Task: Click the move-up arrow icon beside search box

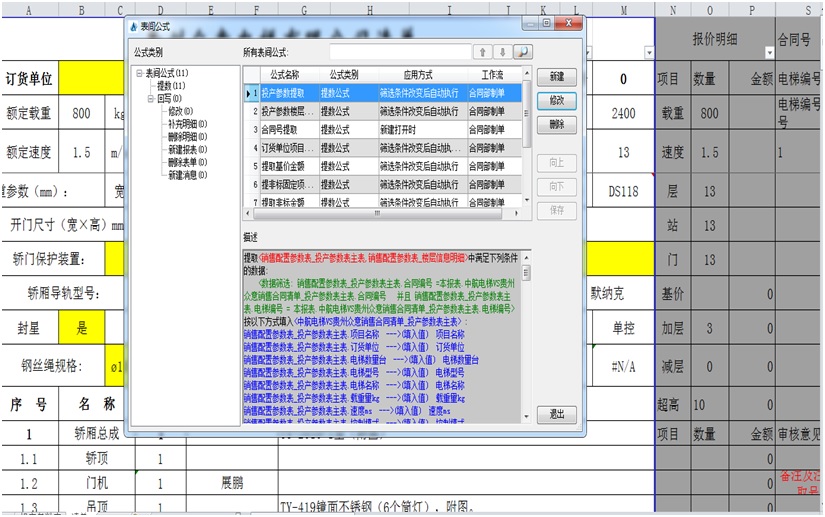Action: coord(482,52)
